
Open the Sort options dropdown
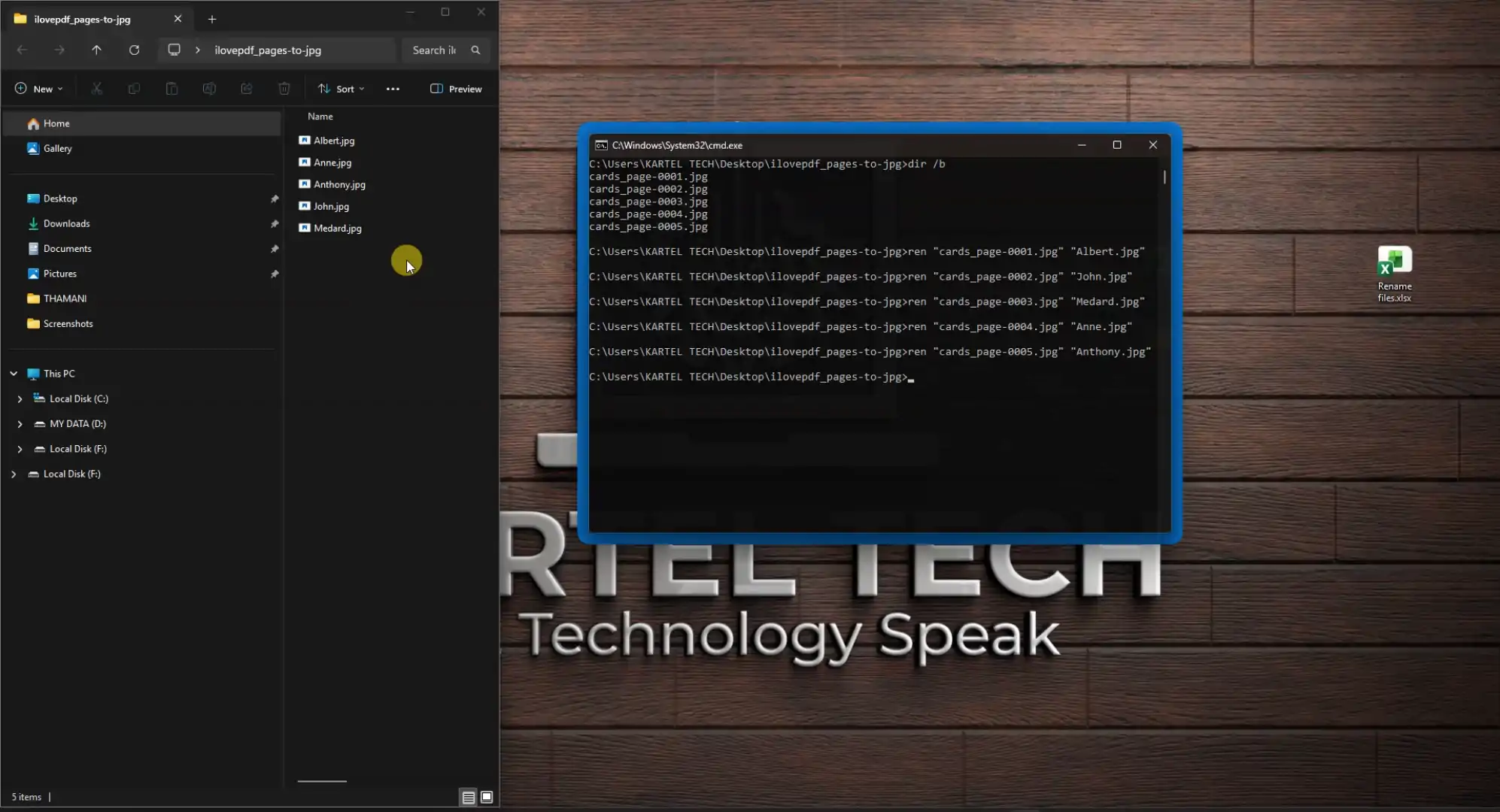(342, 89)
